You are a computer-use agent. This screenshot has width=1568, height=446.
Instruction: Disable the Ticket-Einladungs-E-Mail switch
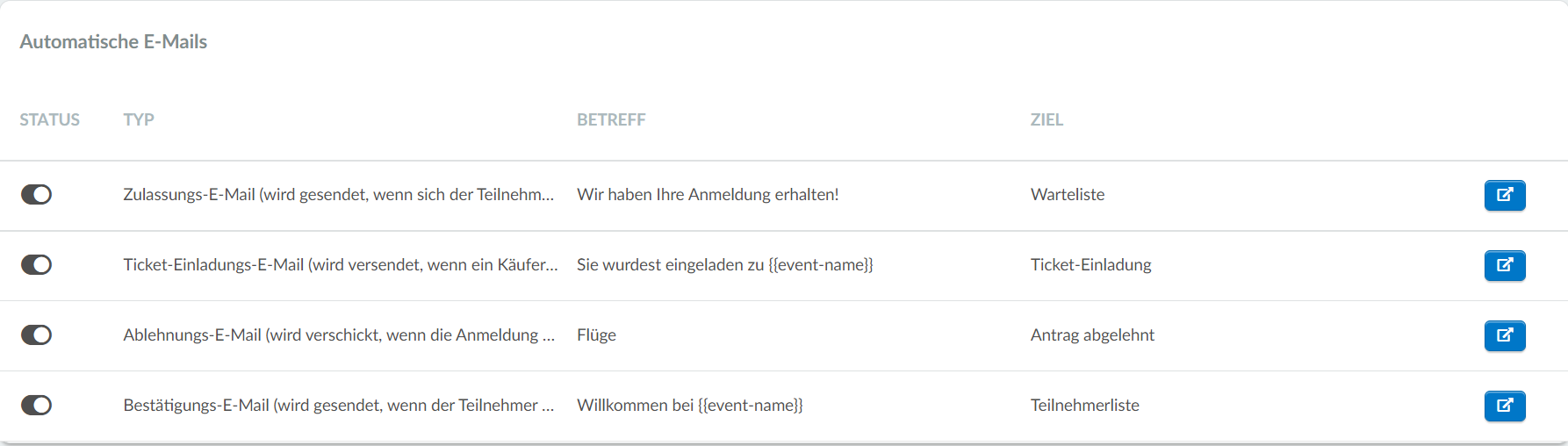(x=37, y=264)
